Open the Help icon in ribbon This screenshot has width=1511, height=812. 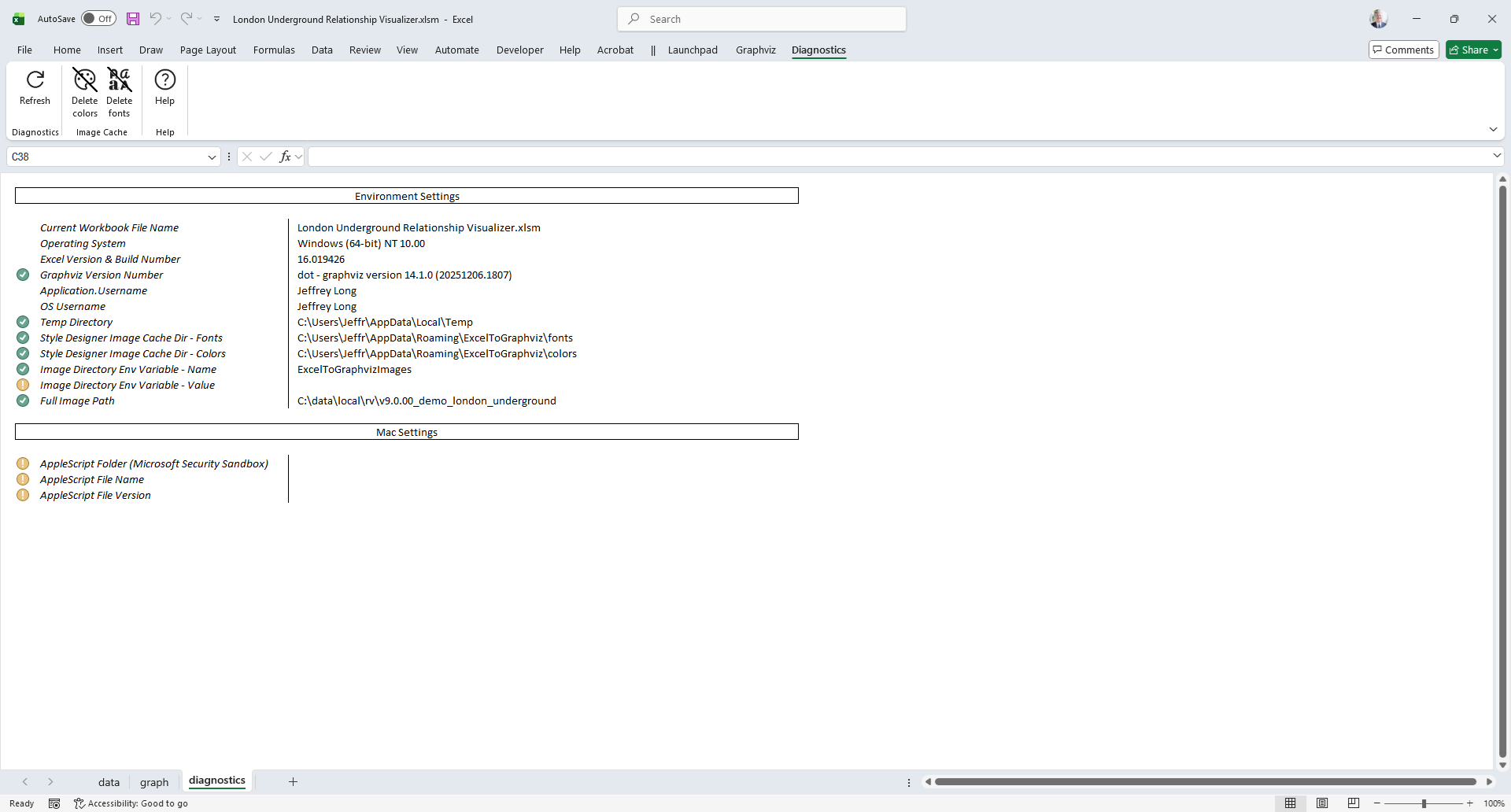164,80
